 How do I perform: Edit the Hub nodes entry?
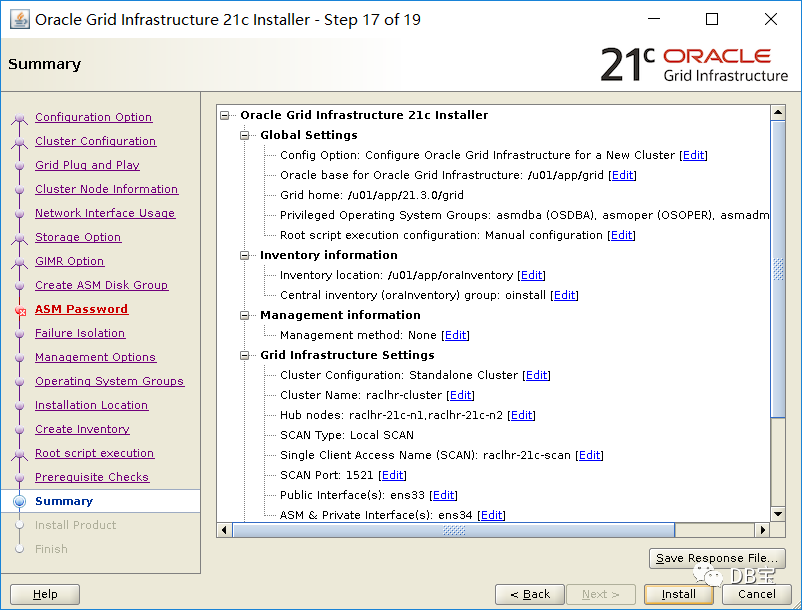pyautogui.click(x=522, y=415)
